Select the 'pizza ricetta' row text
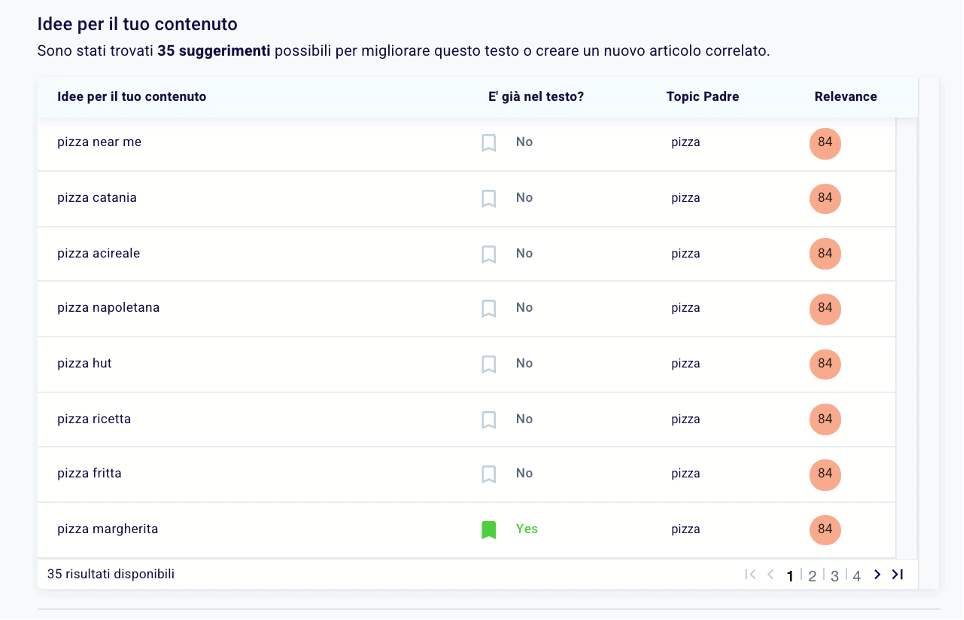The width and height of the screenshot is (964, 620). coord(94,419)
